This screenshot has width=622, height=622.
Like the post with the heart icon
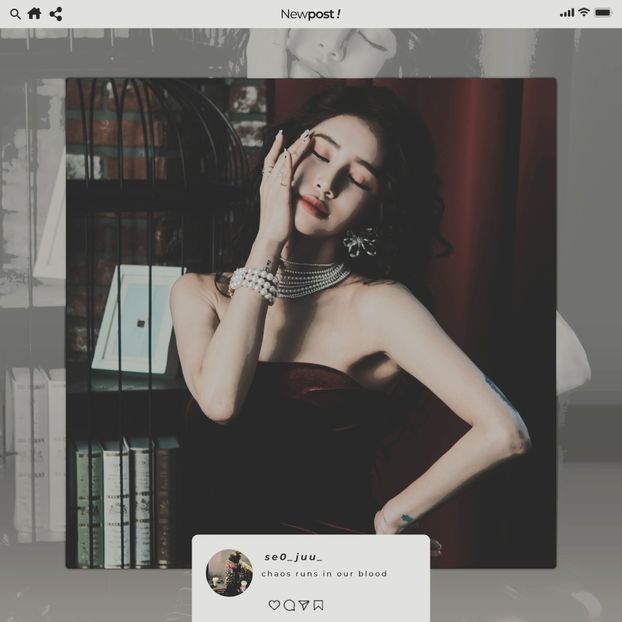(x=274, y=605)
